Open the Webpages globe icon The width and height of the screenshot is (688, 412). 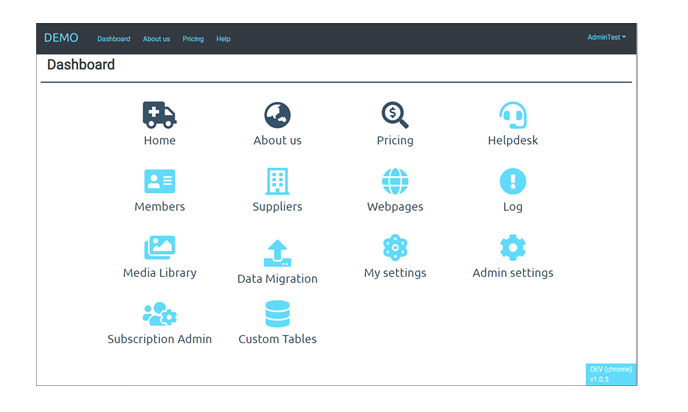pos(395,181)
